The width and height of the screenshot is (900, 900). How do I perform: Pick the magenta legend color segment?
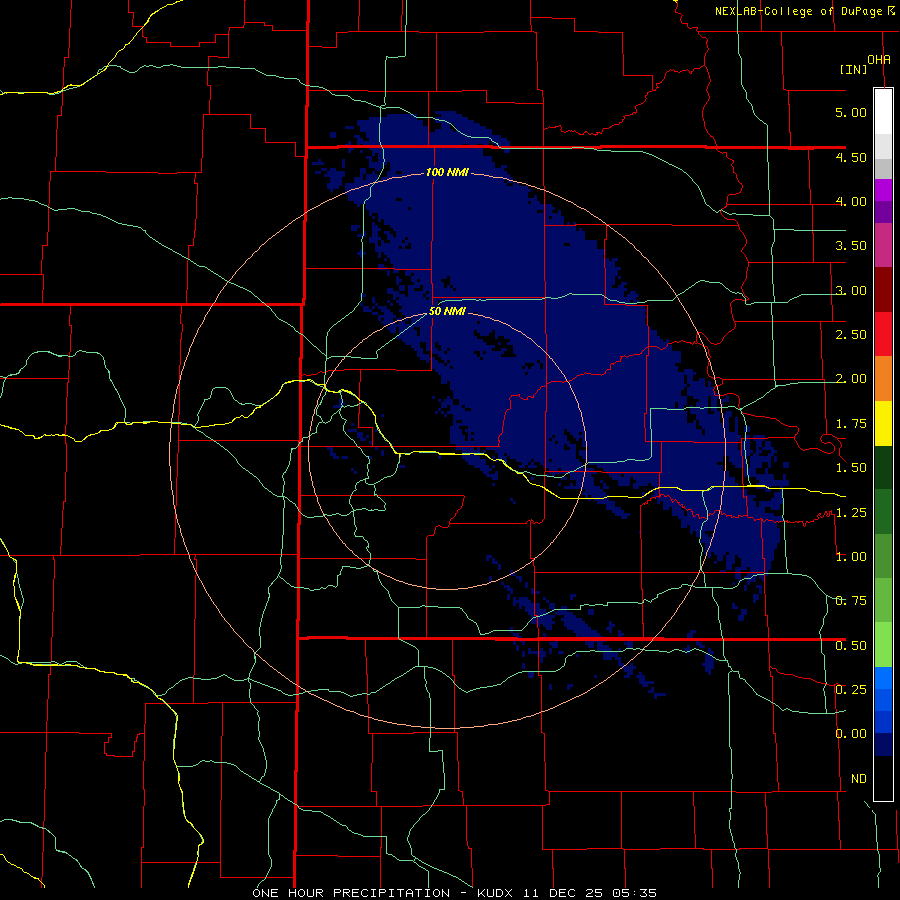point(883,190)
